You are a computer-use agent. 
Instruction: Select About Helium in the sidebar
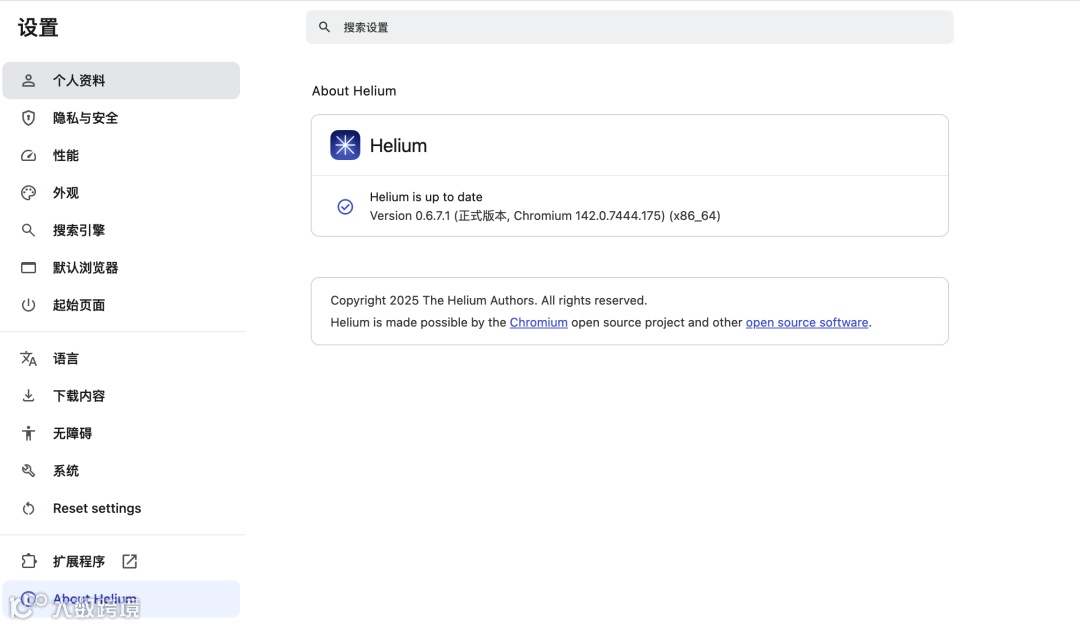[121, 599]
